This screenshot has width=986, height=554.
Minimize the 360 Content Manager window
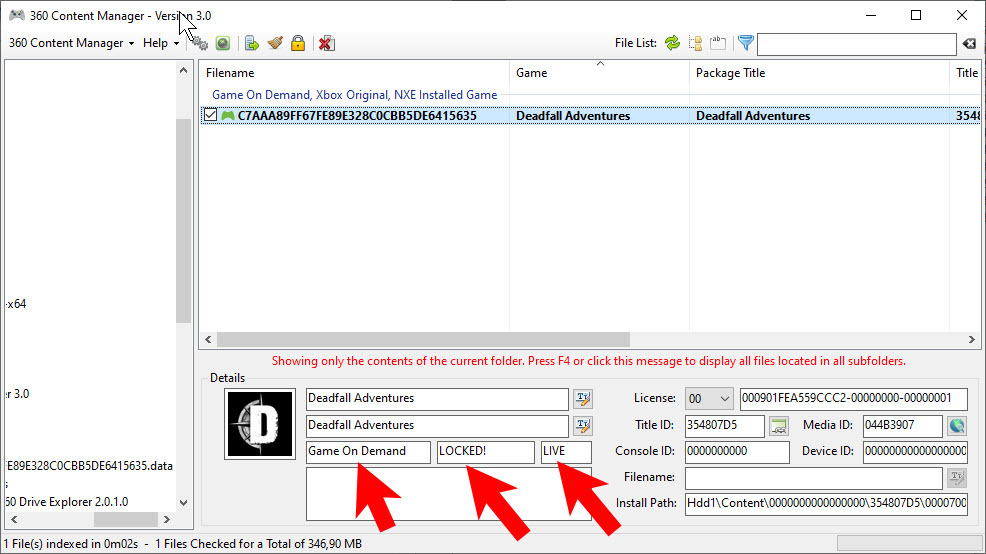coord(871,15)
